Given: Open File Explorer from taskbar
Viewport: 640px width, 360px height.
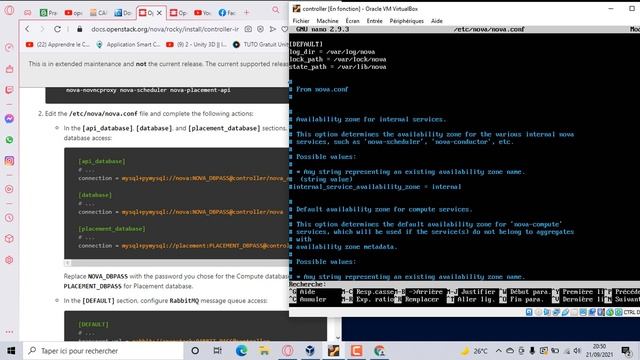Looking at the screenshot, I should pos(264,351).
